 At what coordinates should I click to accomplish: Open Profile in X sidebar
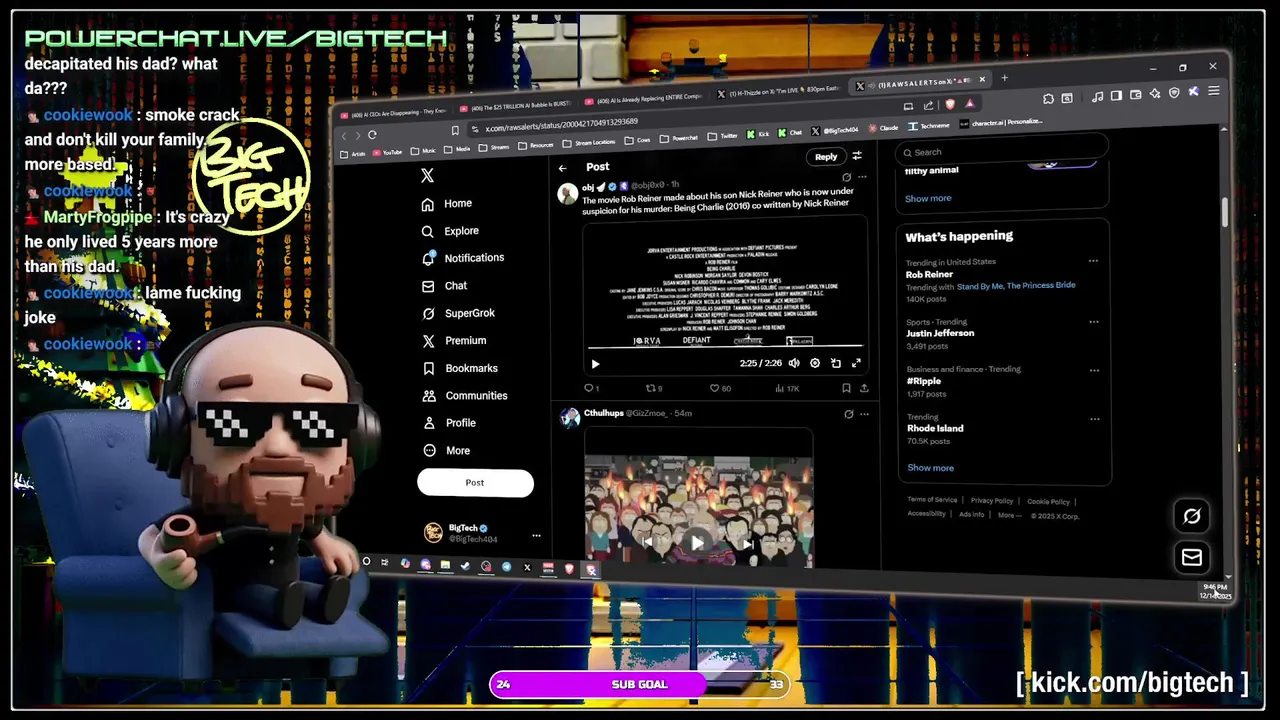pos(448,423)
